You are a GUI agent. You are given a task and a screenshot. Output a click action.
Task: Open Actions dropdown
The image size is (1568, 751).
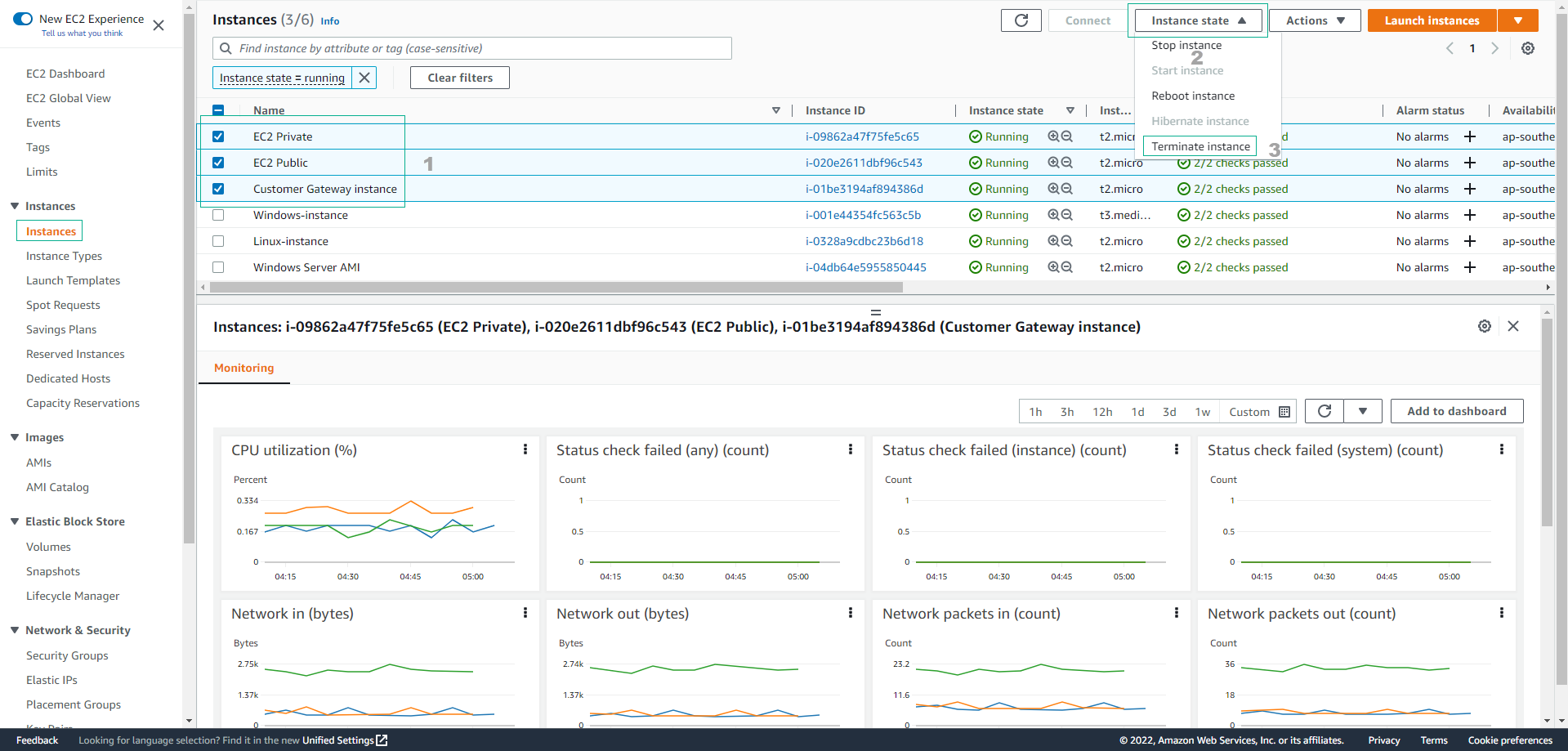1316,20
